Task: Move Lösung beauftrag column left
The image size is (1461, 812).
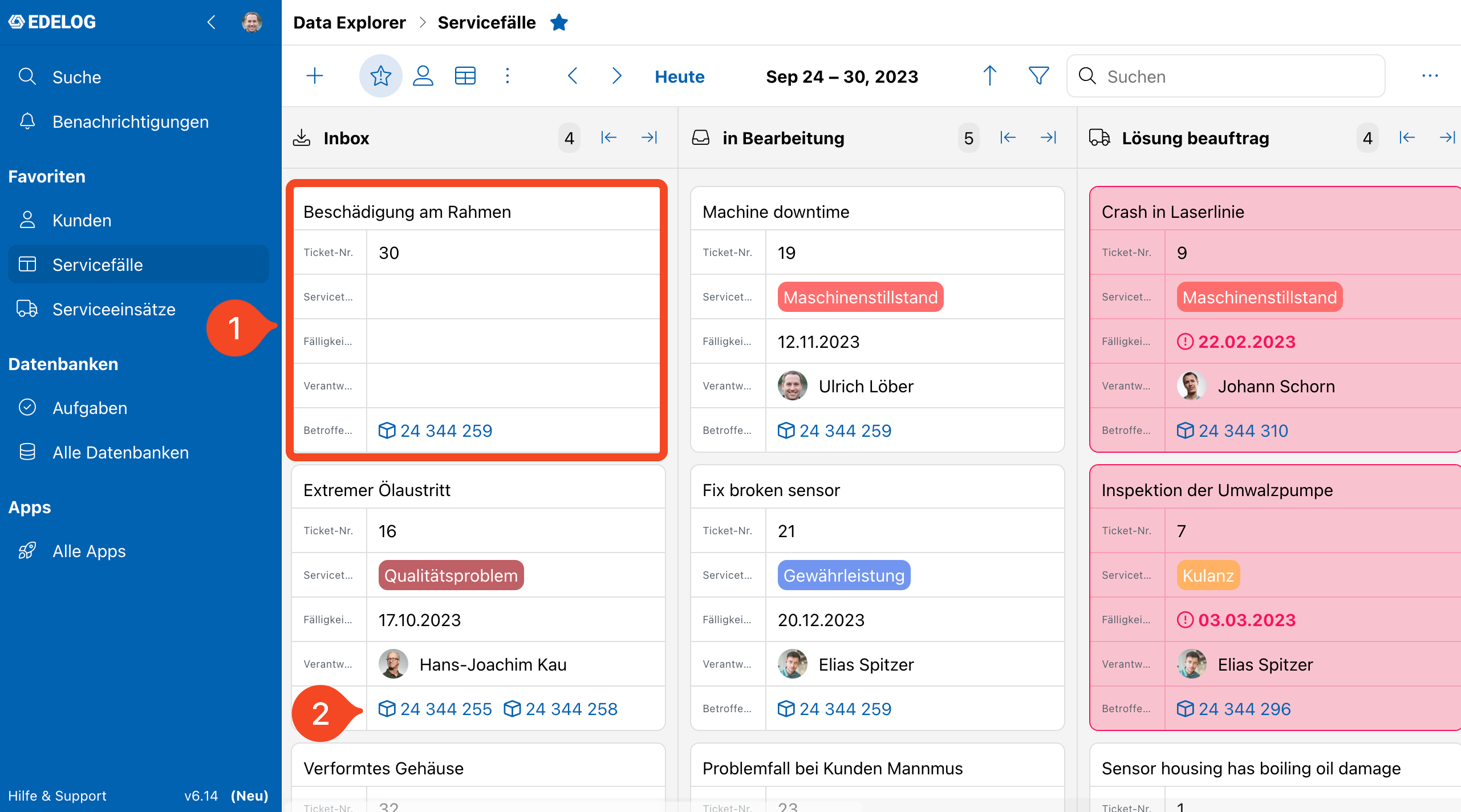Action: [1407, 137]
